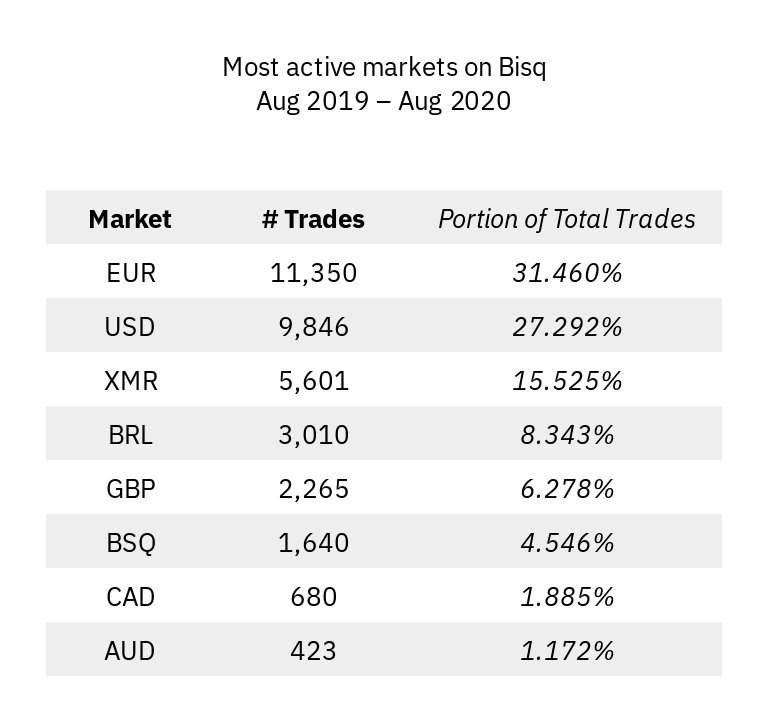778x724 pixels.
Task: Select the BSQ market cell
Action: [130, 543]
